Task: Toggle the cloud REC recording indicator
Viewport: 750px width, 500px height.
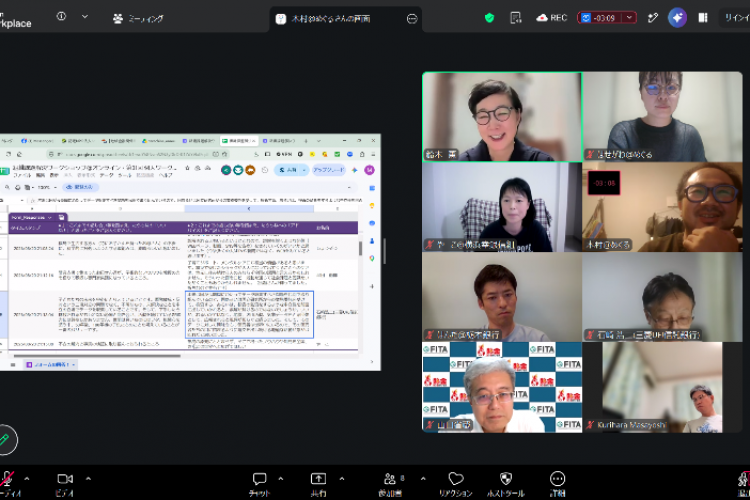Action: pyautogui.click(x=551, y=18)
